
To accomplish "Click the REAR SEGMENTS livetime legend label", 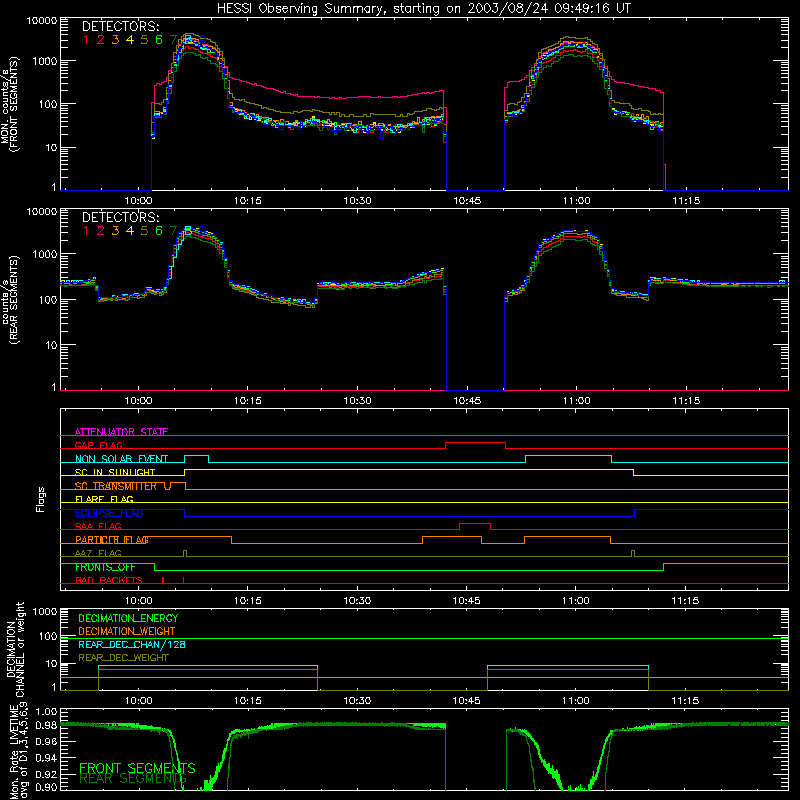I will (x=133, y=779).
